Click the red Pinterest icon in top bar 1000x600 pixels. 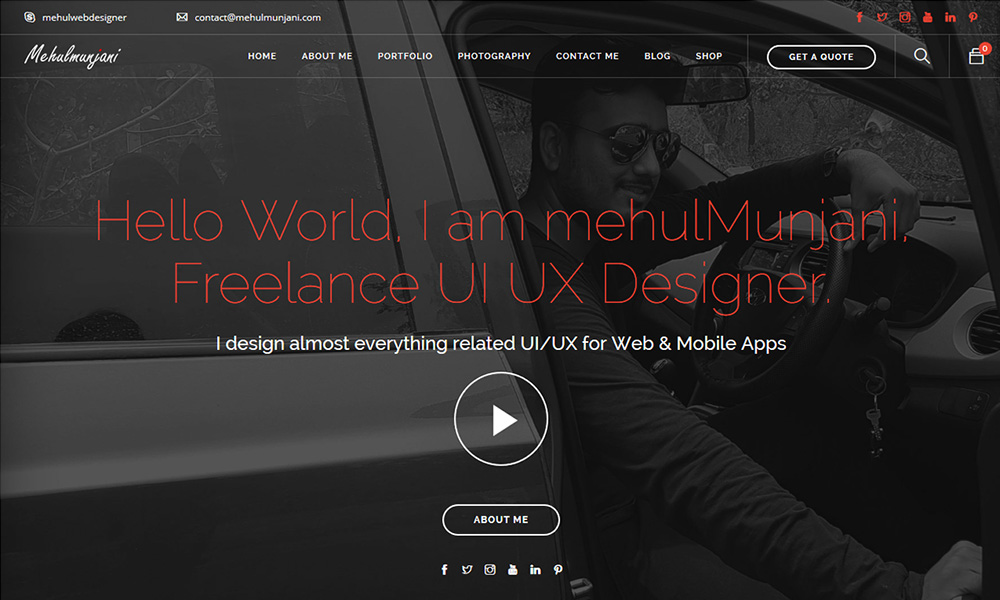coord(973,17)
